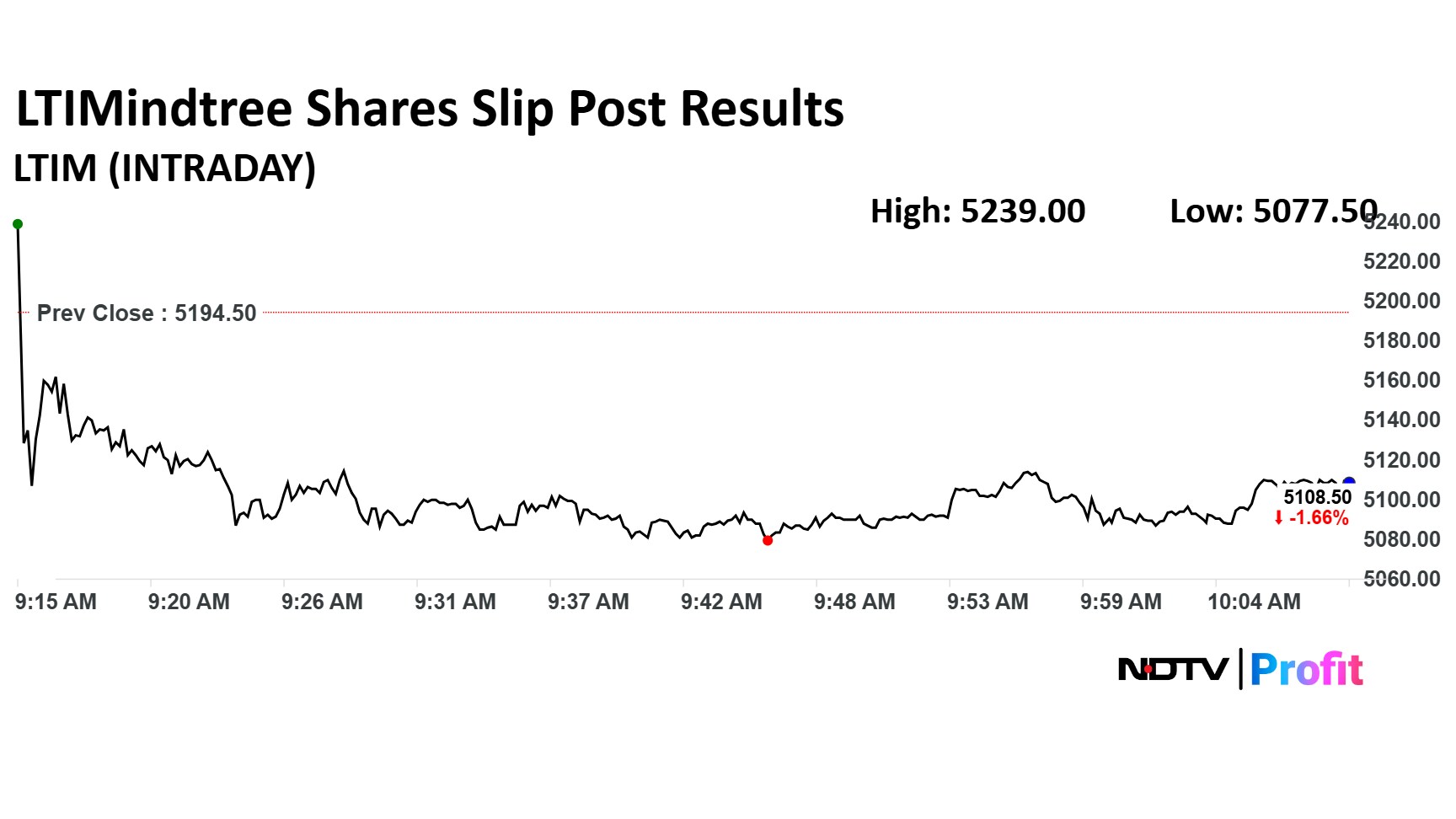1456x819 pixels.
Task: Click the 5200.00 price axis label
Action: tap(1401, 301)
